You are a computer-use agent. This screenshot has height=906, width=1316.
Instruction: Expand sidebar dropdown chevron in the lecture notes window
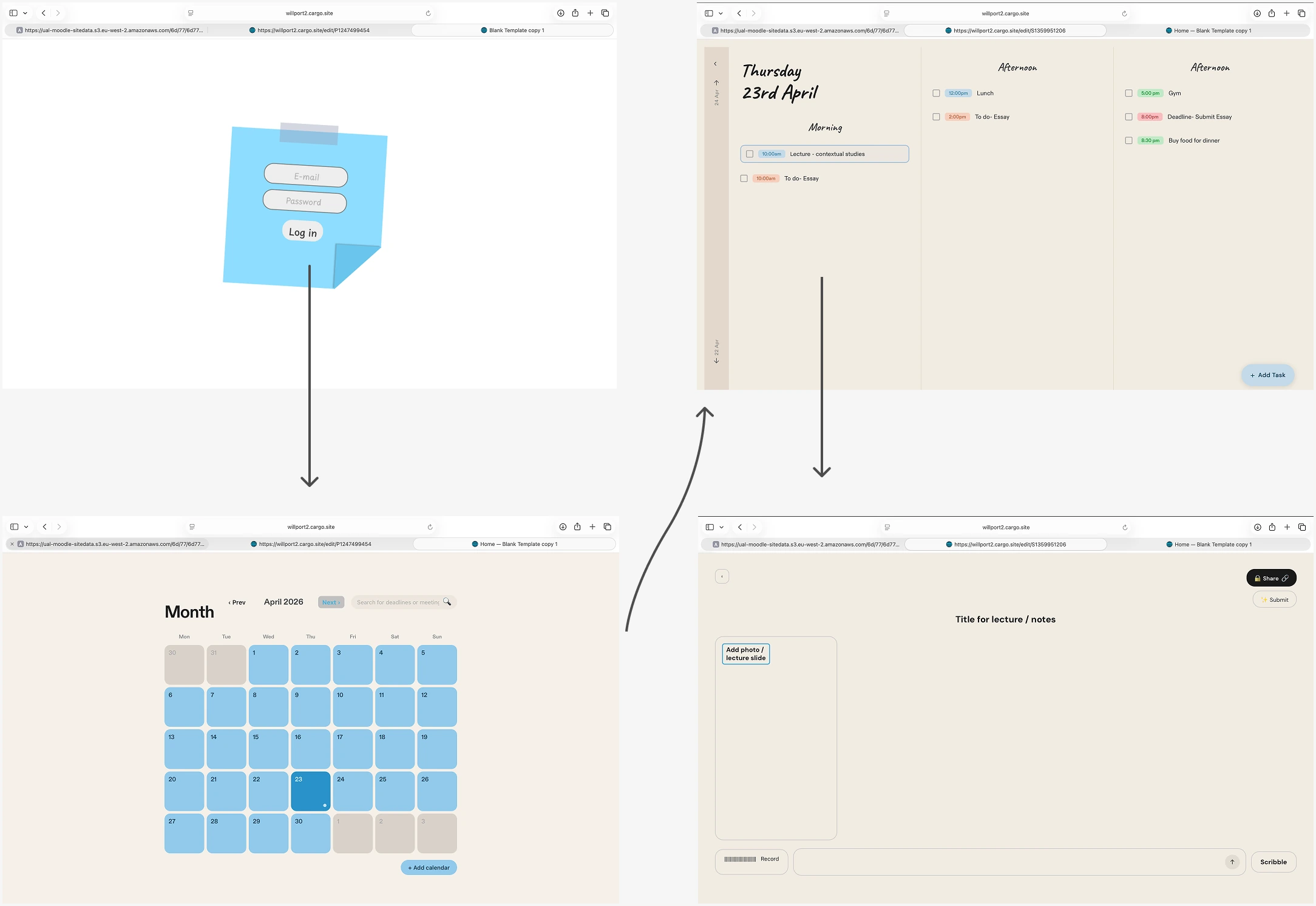pos(721,527)
